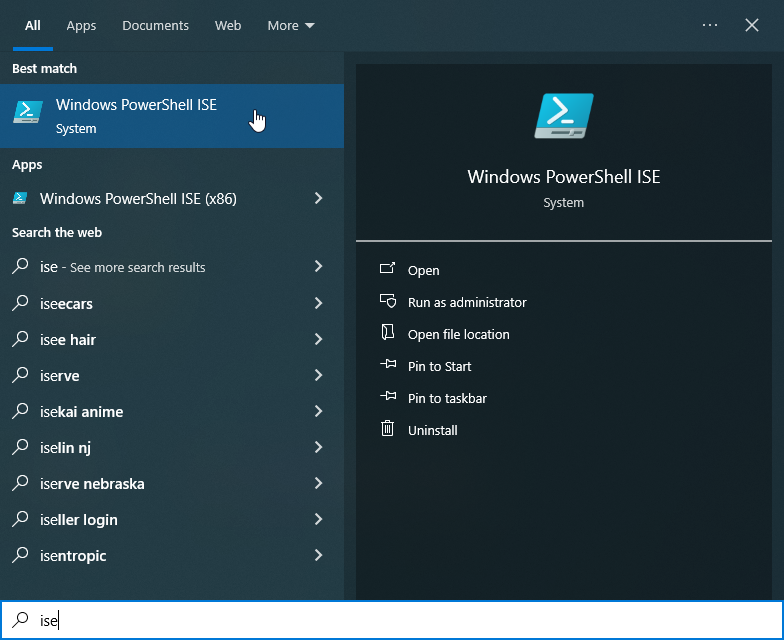Click the Pin to Start pin icon
Viewport: 784px width, 640px height.
coord(388,364)
